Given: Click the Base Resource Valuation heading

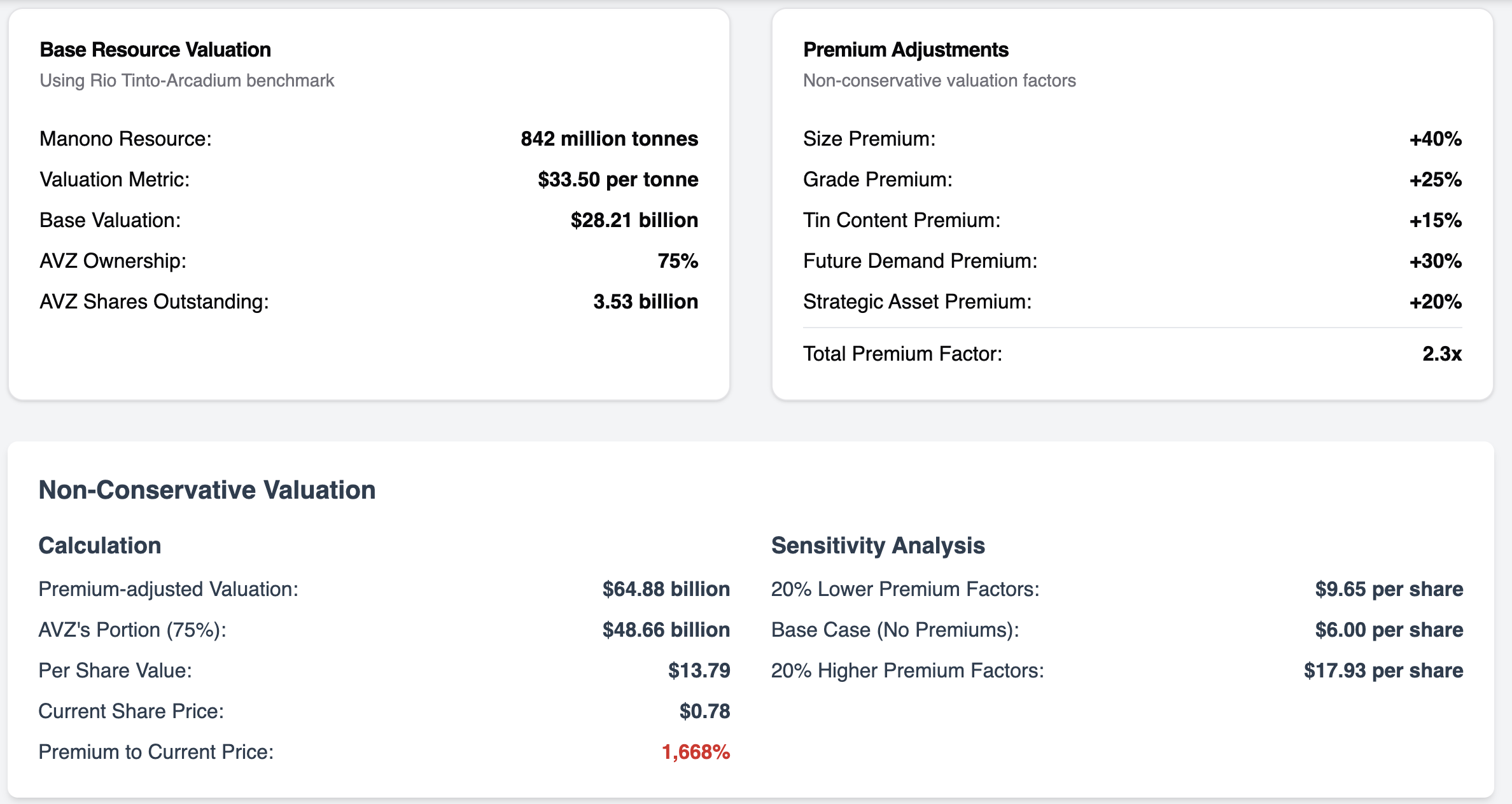Looking at the screenshot, I should (x=155, y=50).
